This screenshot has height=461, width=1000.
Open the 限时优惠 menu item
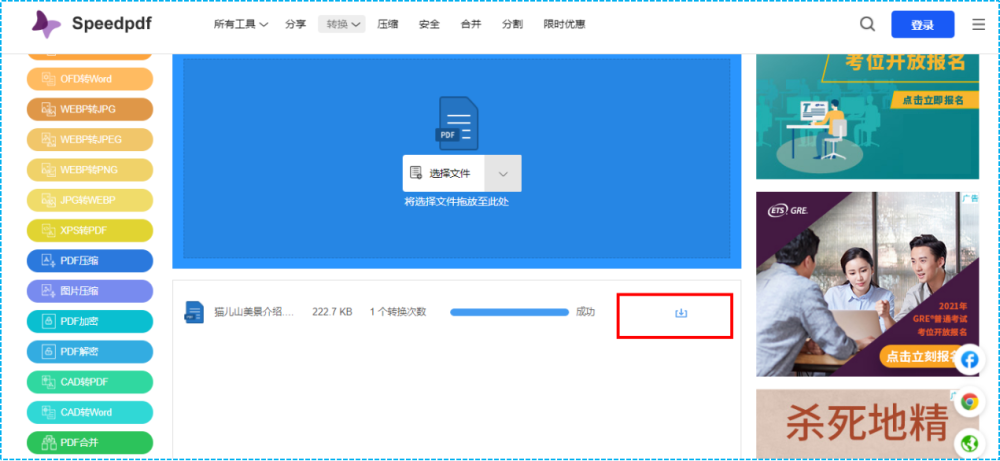click(x=564, y=24)
